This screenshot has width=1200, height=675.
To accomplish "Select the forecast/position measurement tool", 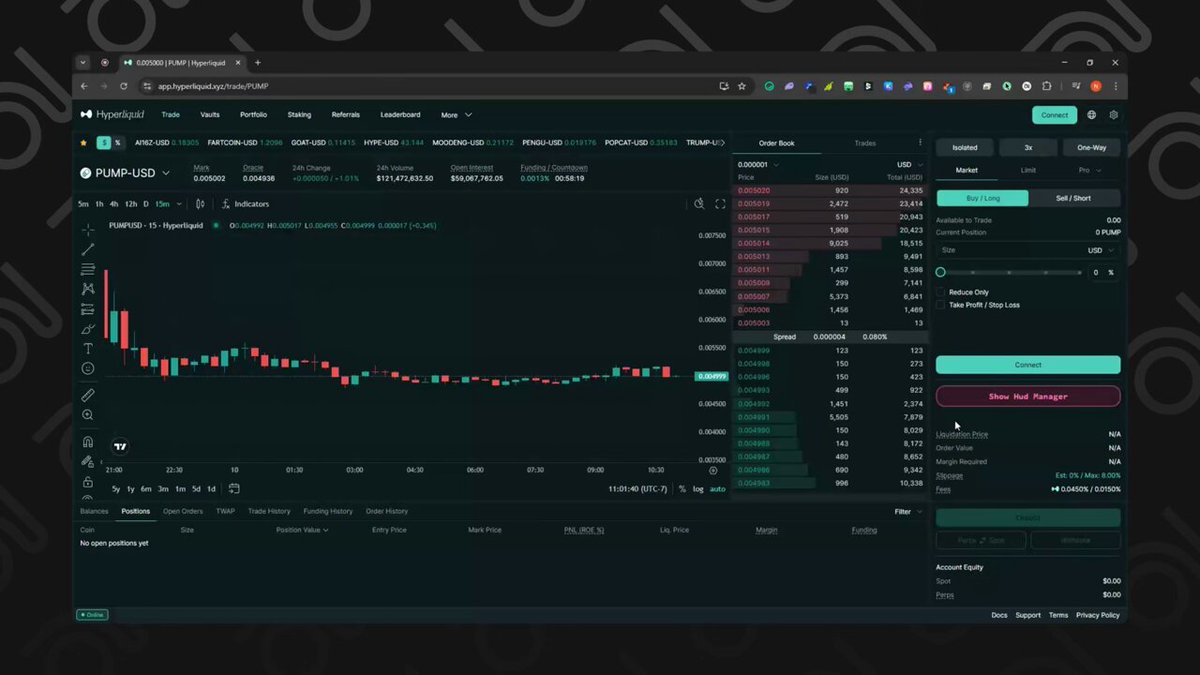I will [88, 309].
